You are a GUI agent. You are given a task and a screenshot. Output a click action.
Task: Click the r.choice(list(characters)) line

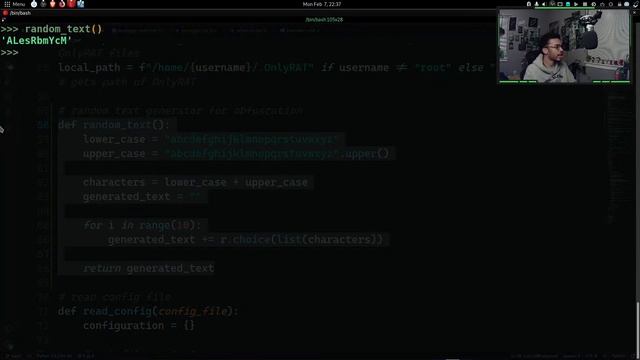click(x=246, y=240)
